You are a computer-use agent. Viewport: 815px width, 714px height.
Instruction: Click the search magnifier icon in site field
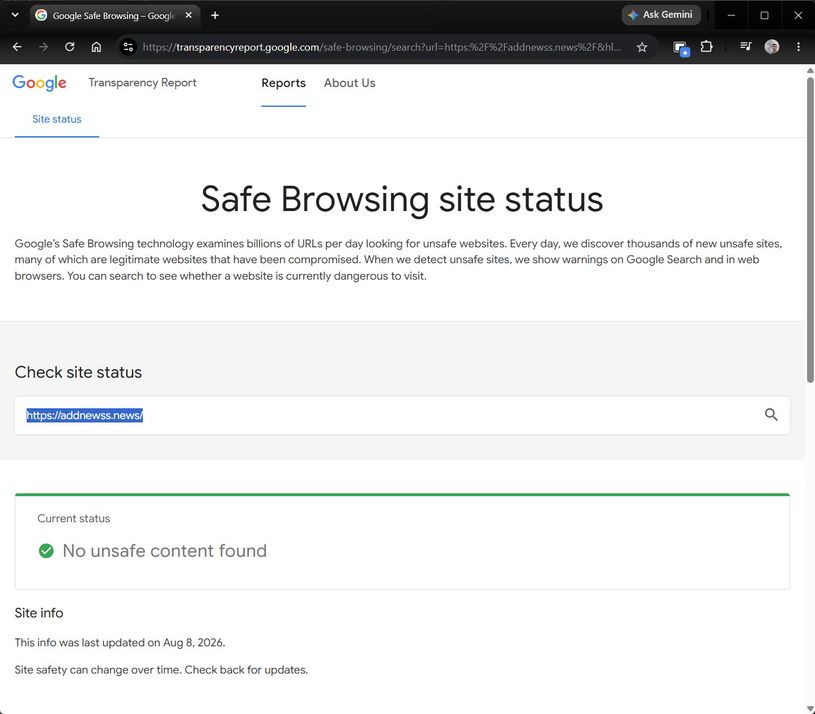[x=771, y=415]
